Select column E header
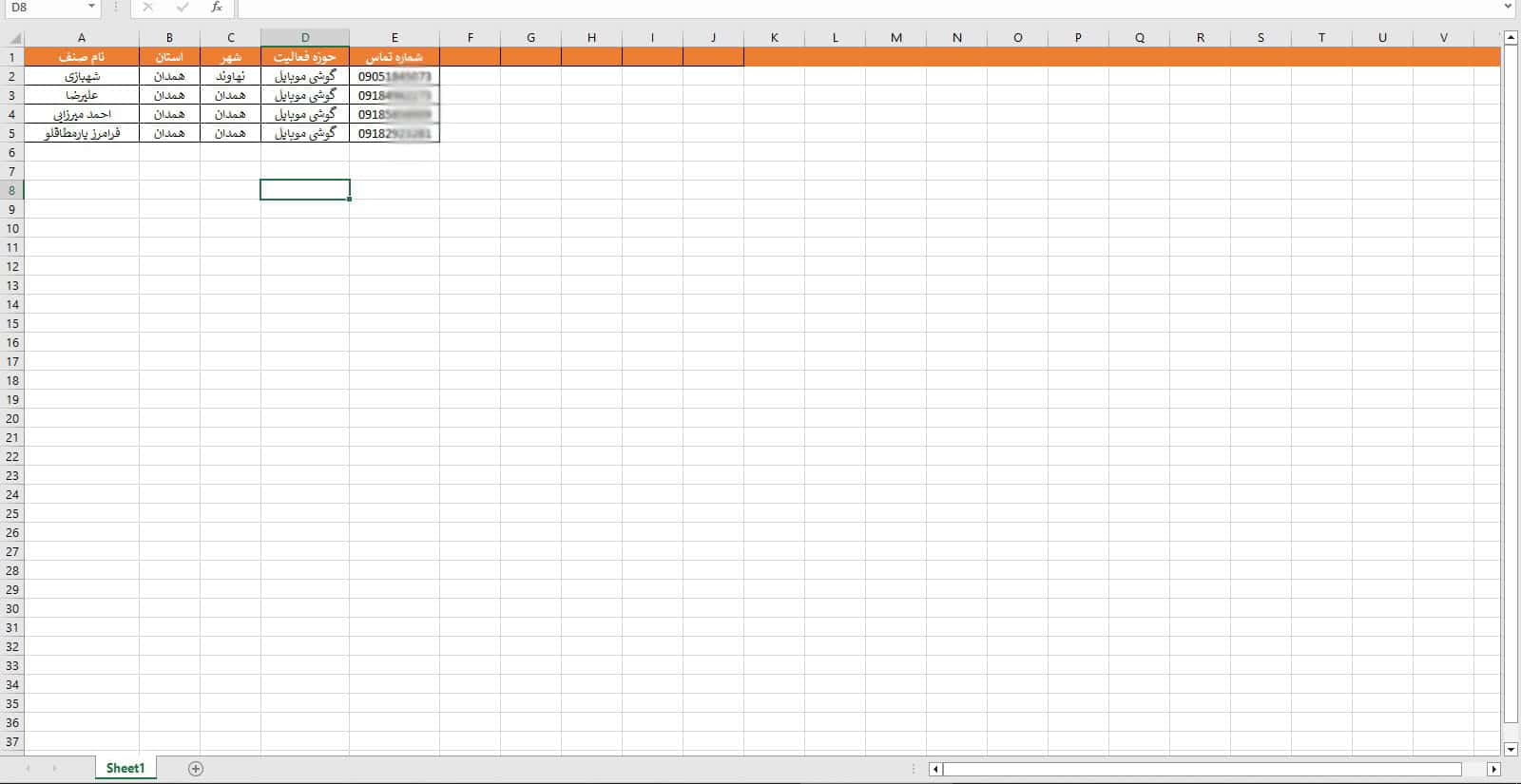This screenshot has width=1521, height=784. [395, 38]
